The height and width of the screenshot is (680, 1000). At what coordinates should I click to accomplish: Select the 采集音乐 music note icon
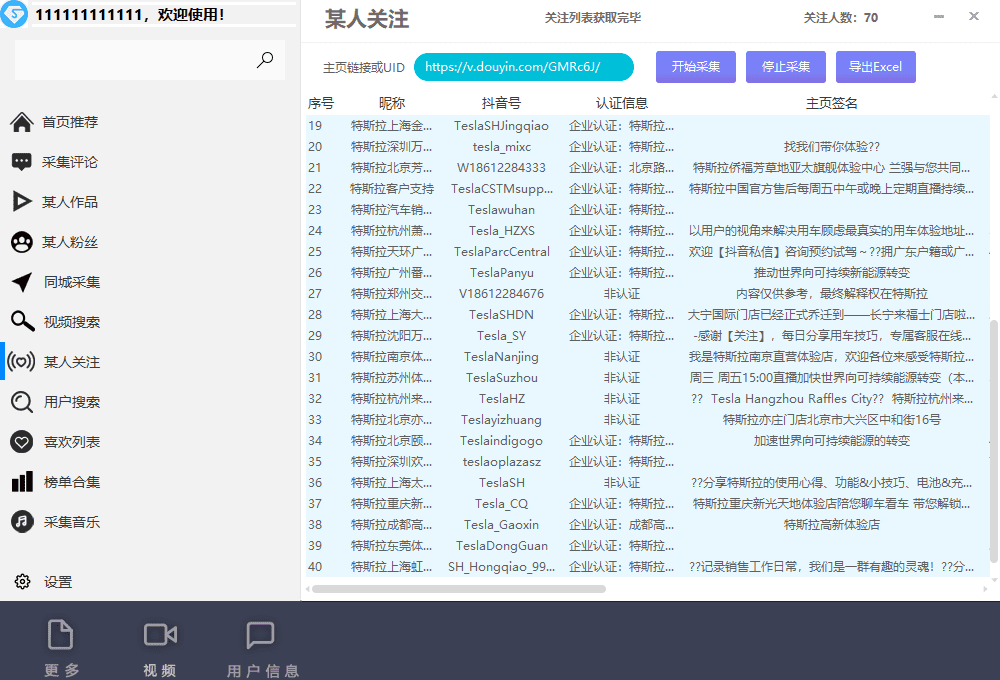click(22, 521)
